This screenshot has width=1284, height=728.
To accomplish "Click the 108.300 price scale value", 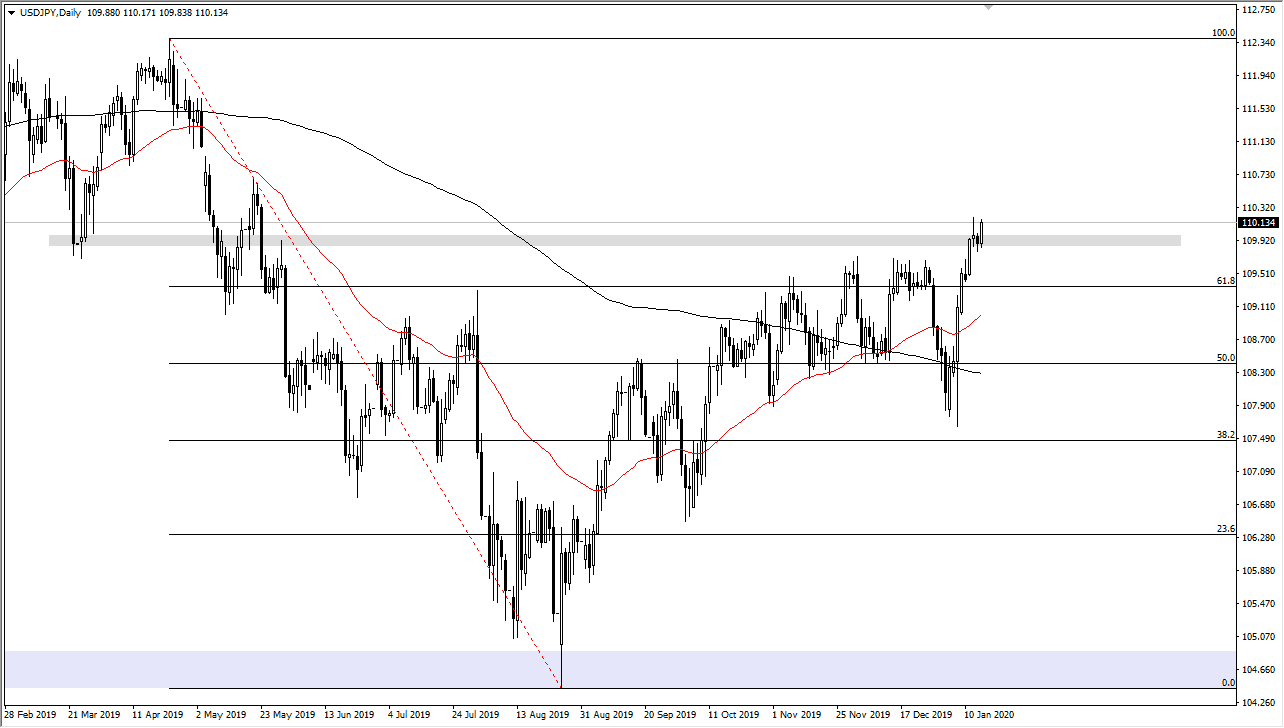I will point(1258,372).
